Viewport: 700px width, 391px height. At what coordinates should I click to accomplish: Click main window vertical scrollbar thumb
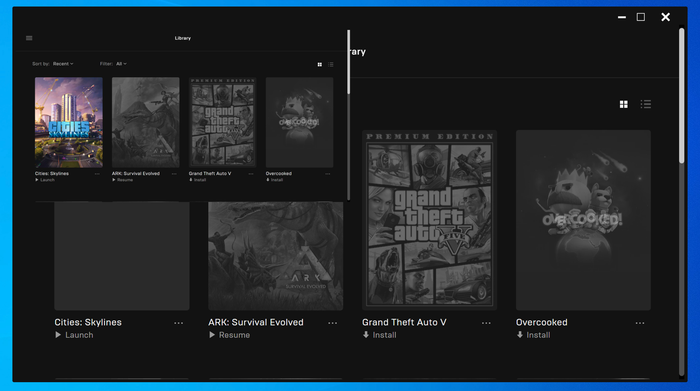[682, 96]
